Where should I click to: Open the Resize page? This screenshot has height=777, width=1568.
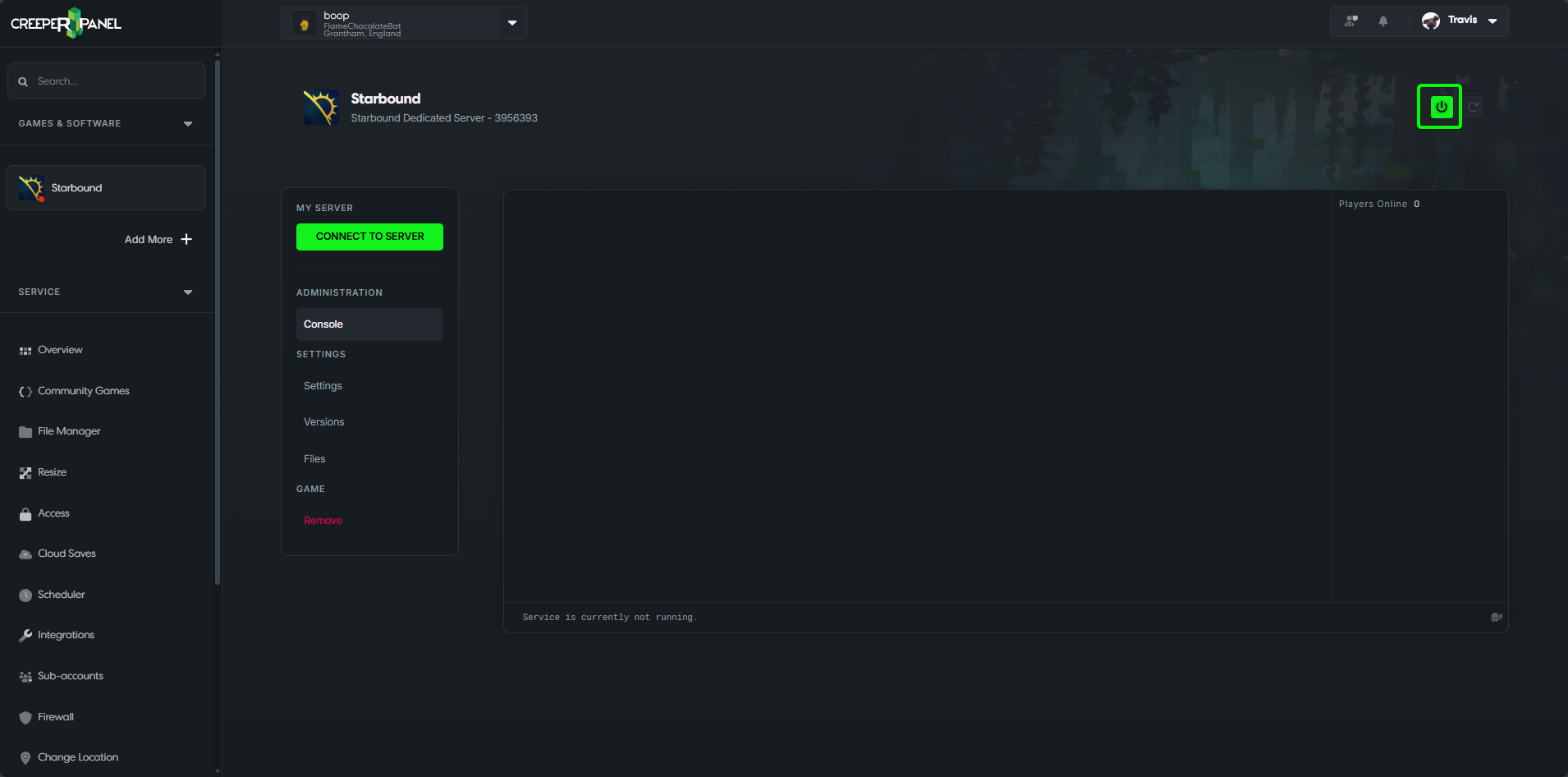click(x=52, y=472)
